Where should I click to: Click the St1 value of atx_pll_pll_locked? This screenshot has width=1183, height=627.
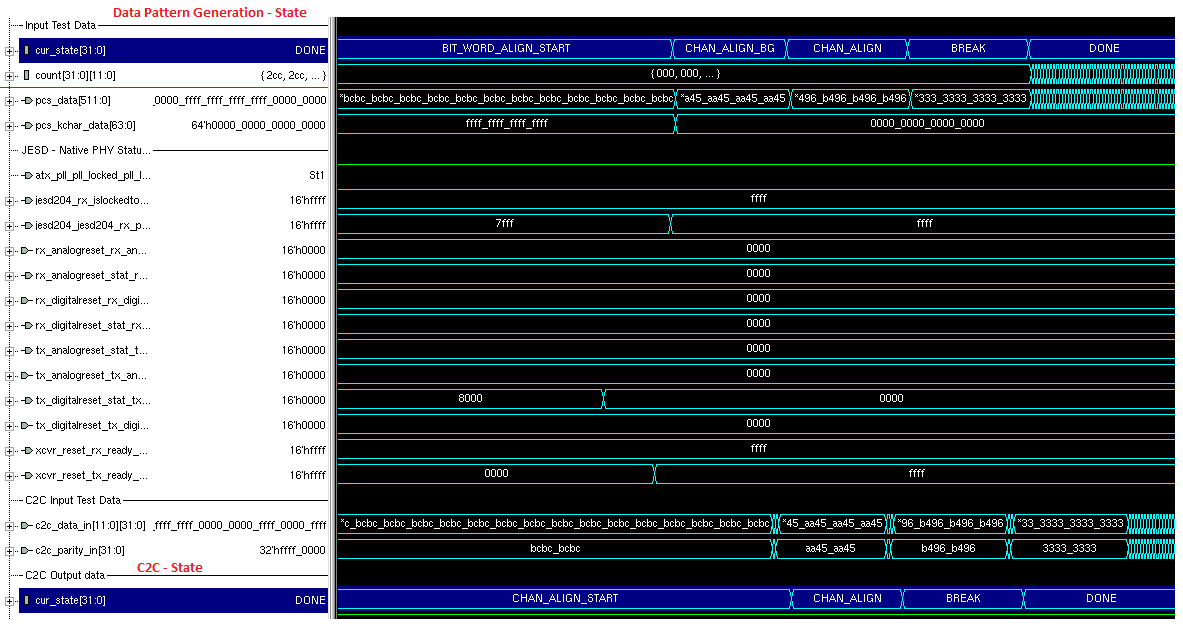click(317, 175)
